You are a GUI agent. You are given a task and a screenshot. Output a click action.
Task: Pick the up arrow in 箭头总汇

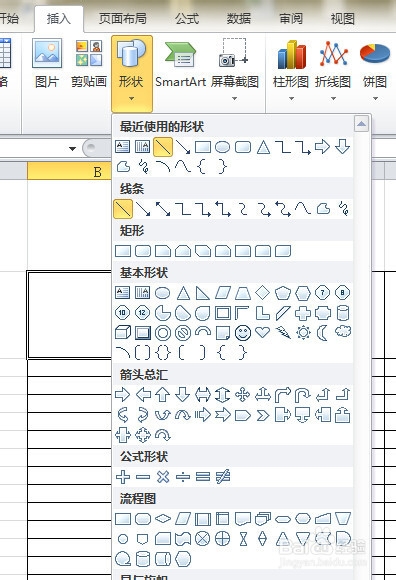(163, 395)
